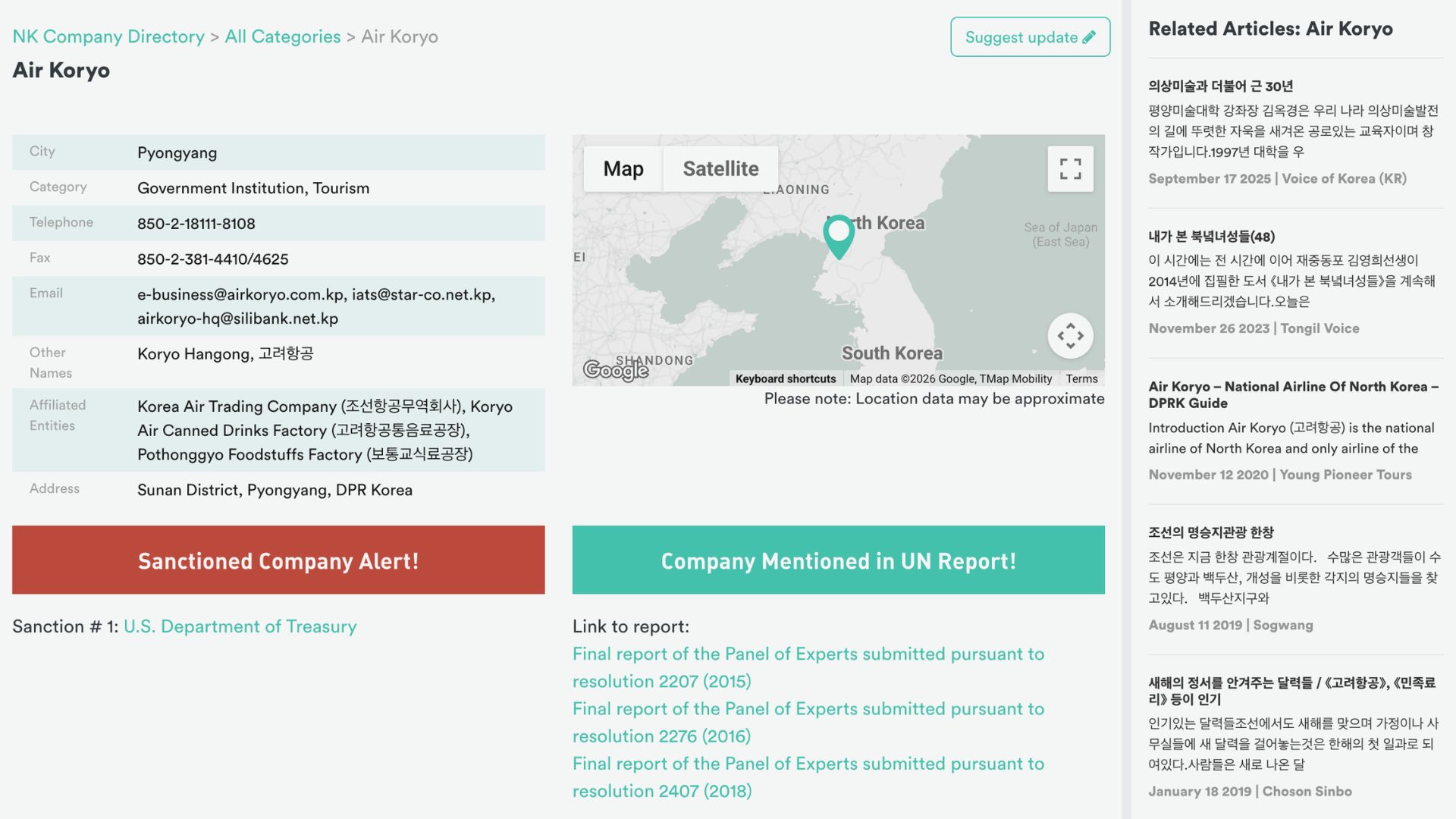
Task: Click the South Korea label on the map
Action: (x=892, y=353)
